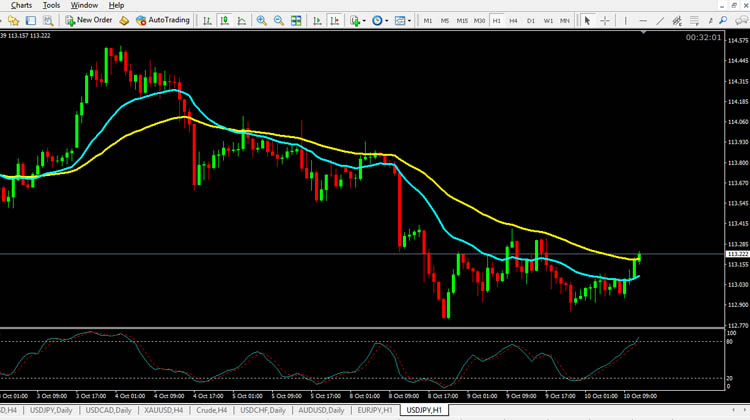Viewport: 750px width, 420px height.
Task: Select the text label tool
Action: click(711, 21)
